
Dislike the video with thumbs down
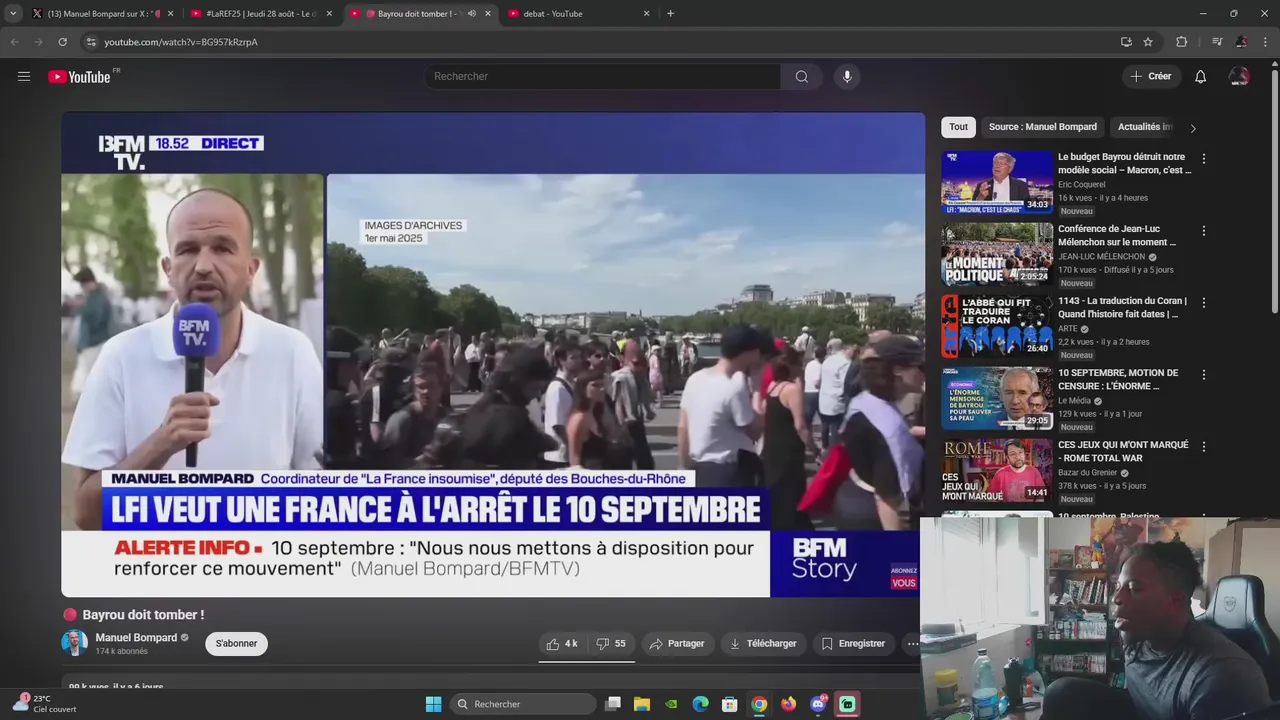[x=610, y=644]
